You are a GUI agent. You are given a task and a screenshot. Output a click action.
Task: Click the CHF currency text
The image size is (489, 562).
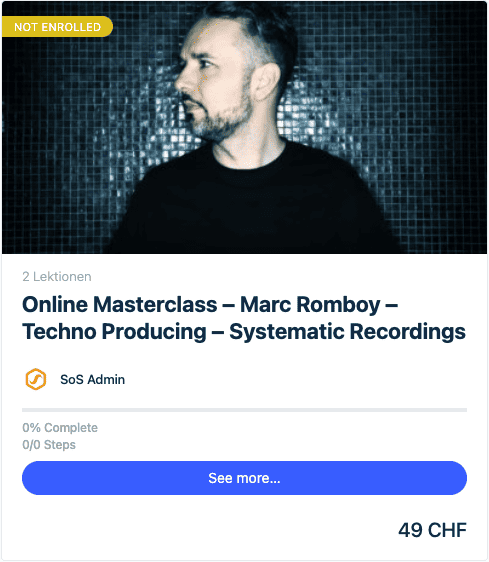tap(447, 530)
